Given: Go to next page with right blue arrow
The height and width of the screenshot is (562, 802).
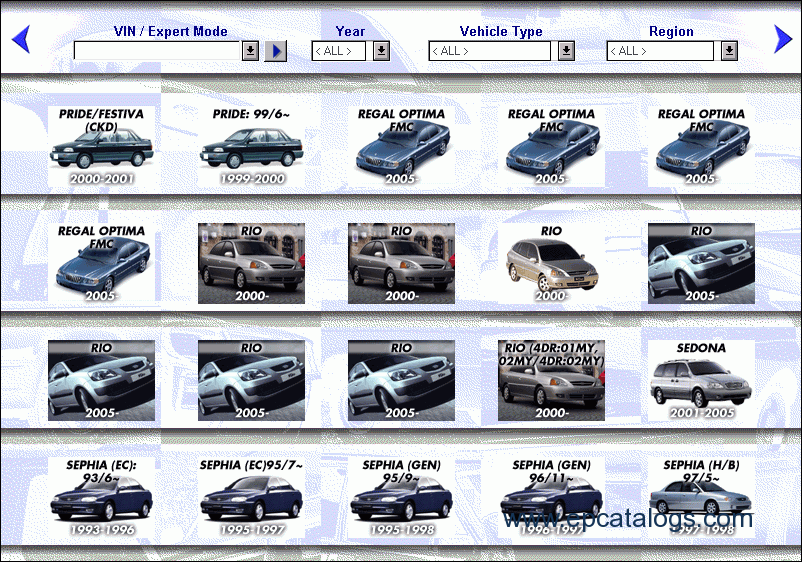Looking at the screenshot, I should pyautogui.click(x=783, y=39).
